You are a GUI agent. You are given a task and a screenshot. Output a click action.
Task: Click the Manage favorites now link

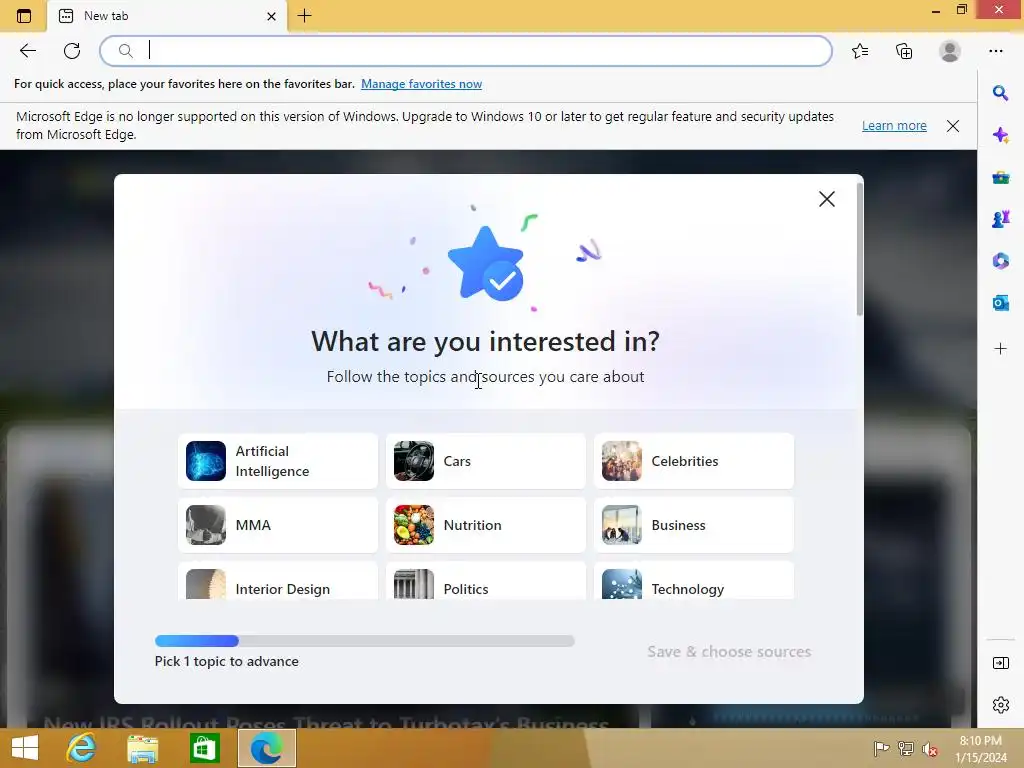(x=421, y=84)
